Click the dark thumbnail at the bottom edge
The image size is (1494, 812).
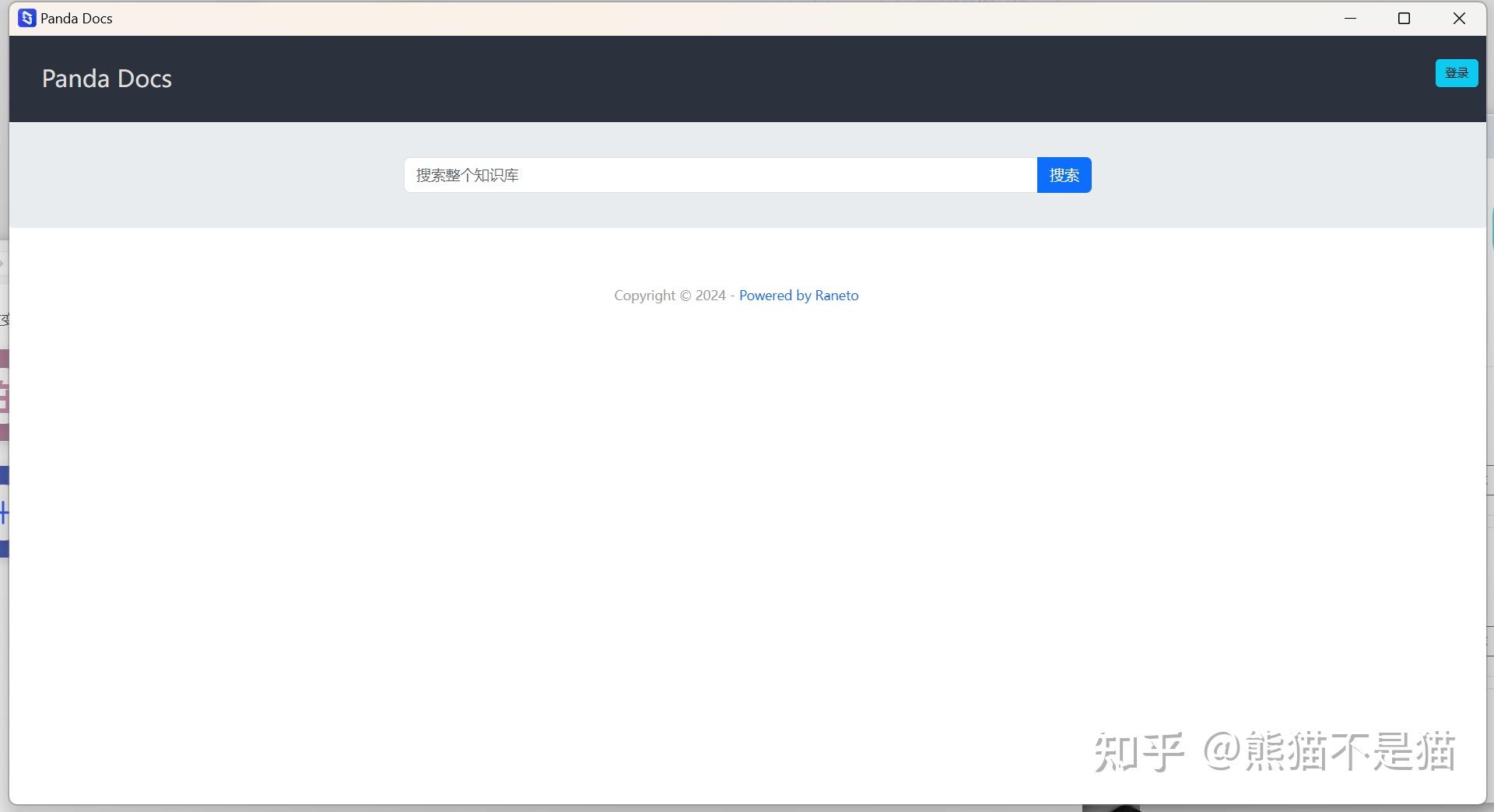(1114, 807)
